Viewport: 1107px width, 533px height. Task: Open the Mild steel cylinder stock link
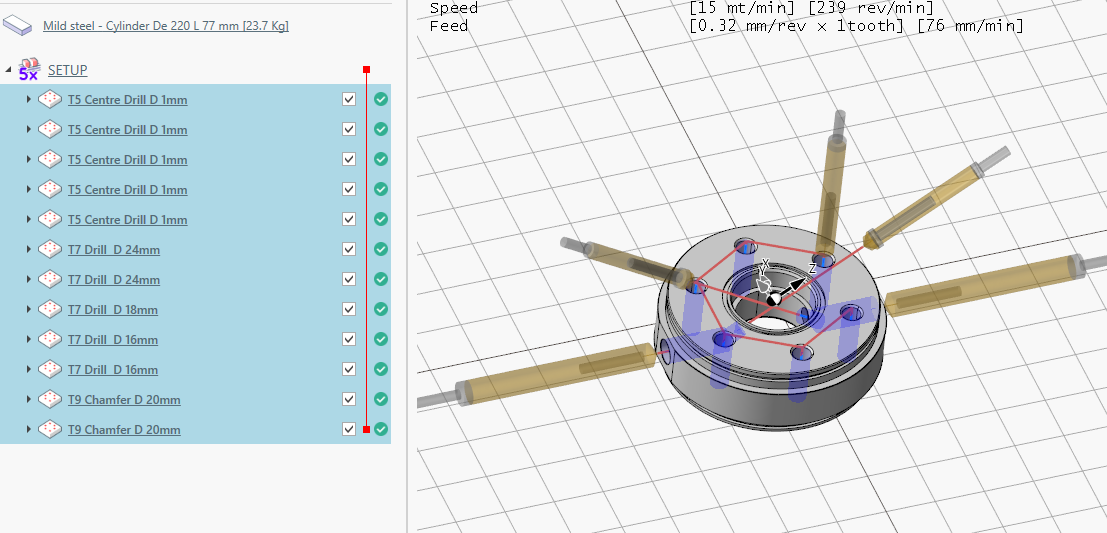coord(165,26)
